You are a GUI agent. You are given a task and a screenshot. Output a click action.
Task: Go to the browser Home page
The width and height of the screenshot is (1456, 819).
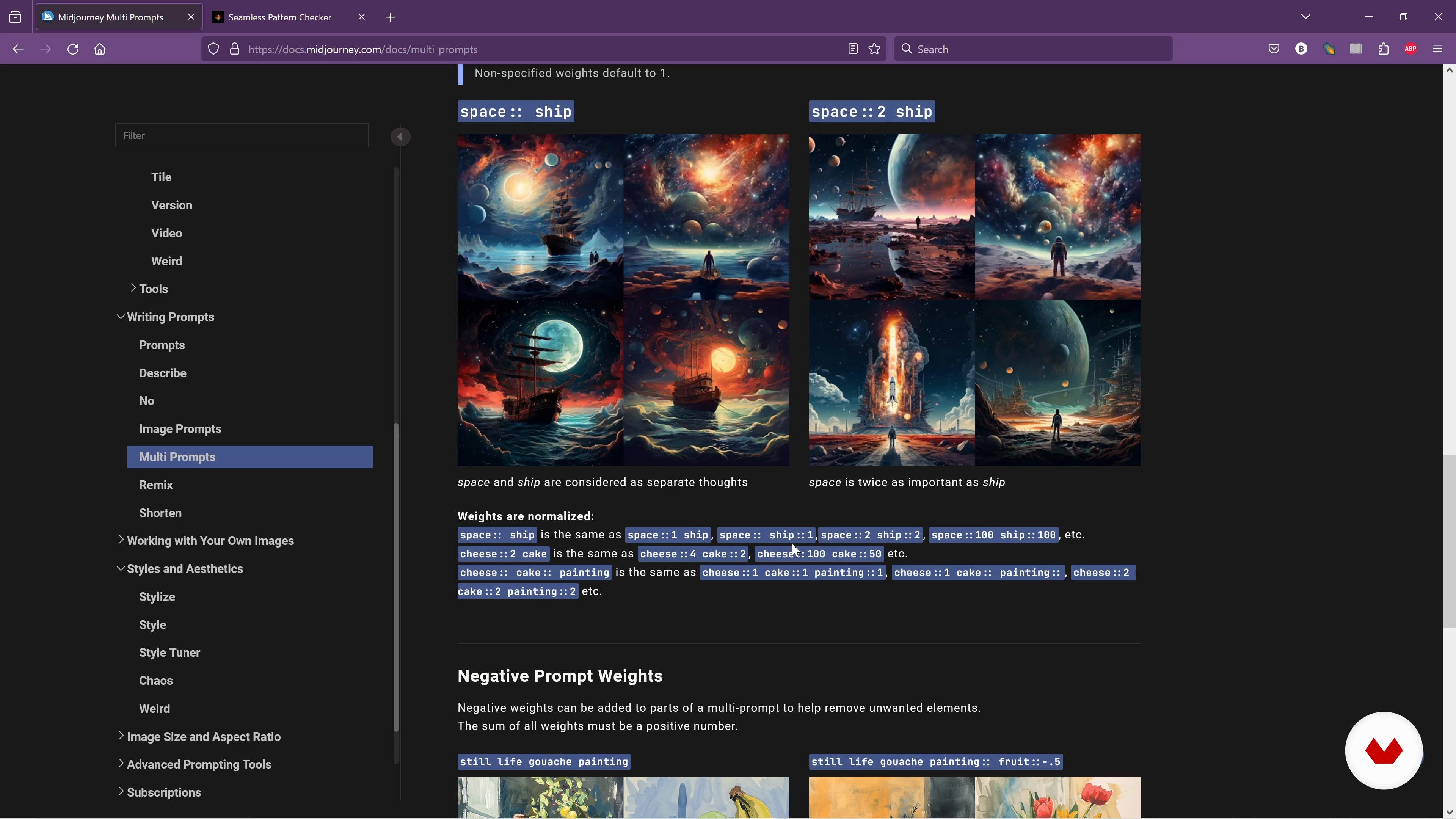[100, 49]
